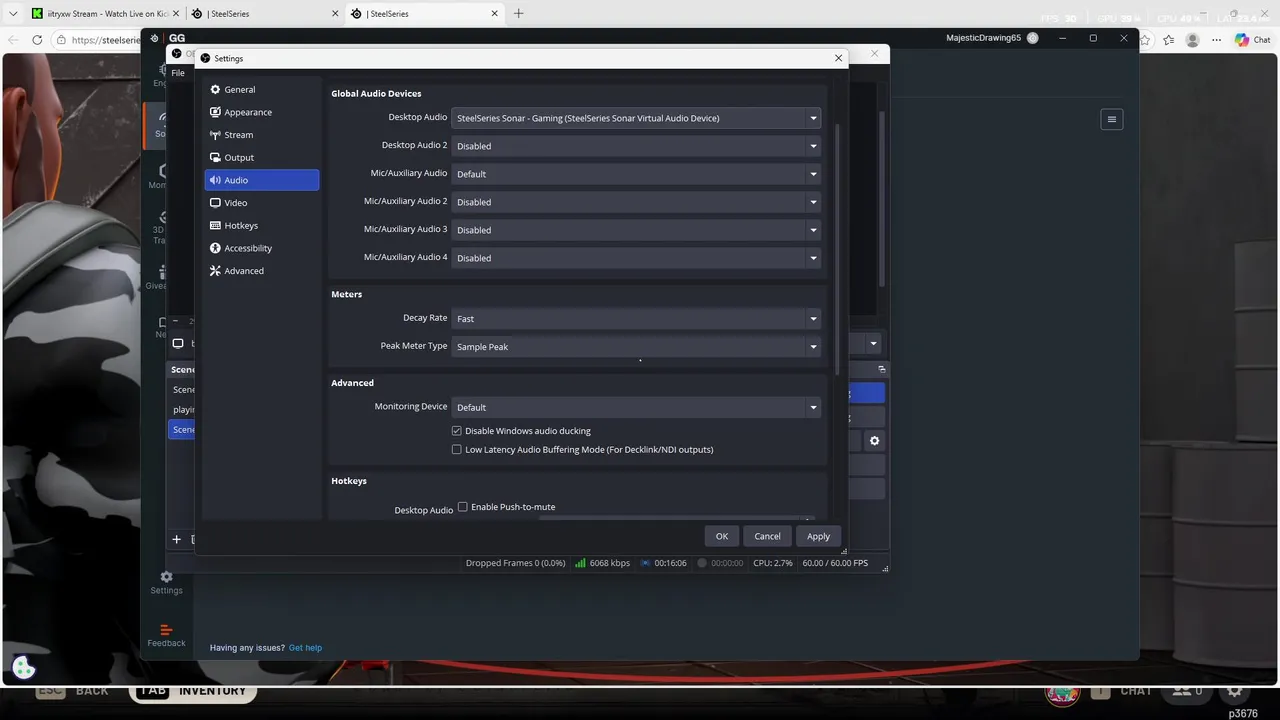Open the browser profile icon
The height and width of the screenshot is (720, 1280).
[x=1192, y=40]
